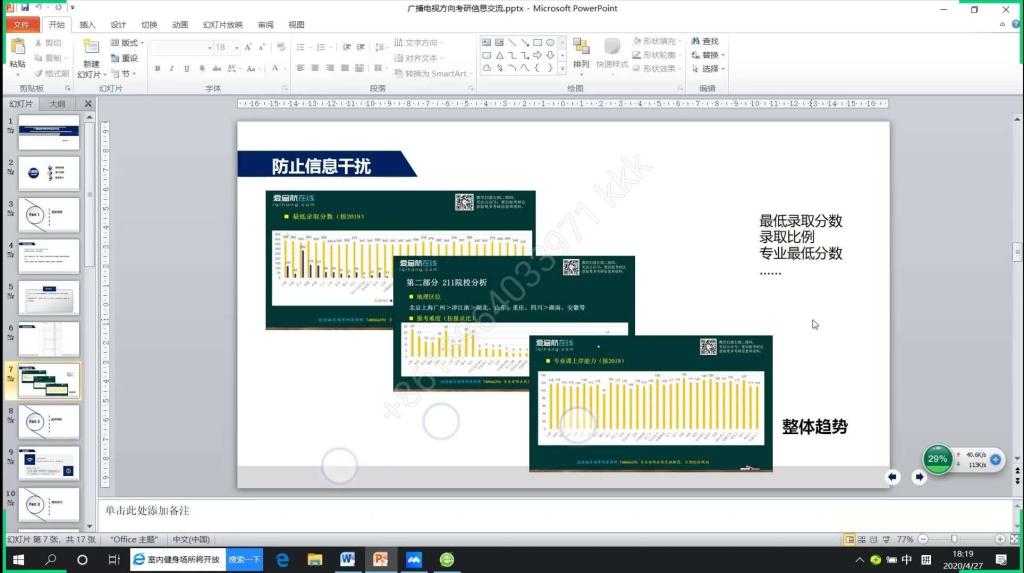
Task: Toggle bold formatting in the font group
Action: [x=158, y=69]
